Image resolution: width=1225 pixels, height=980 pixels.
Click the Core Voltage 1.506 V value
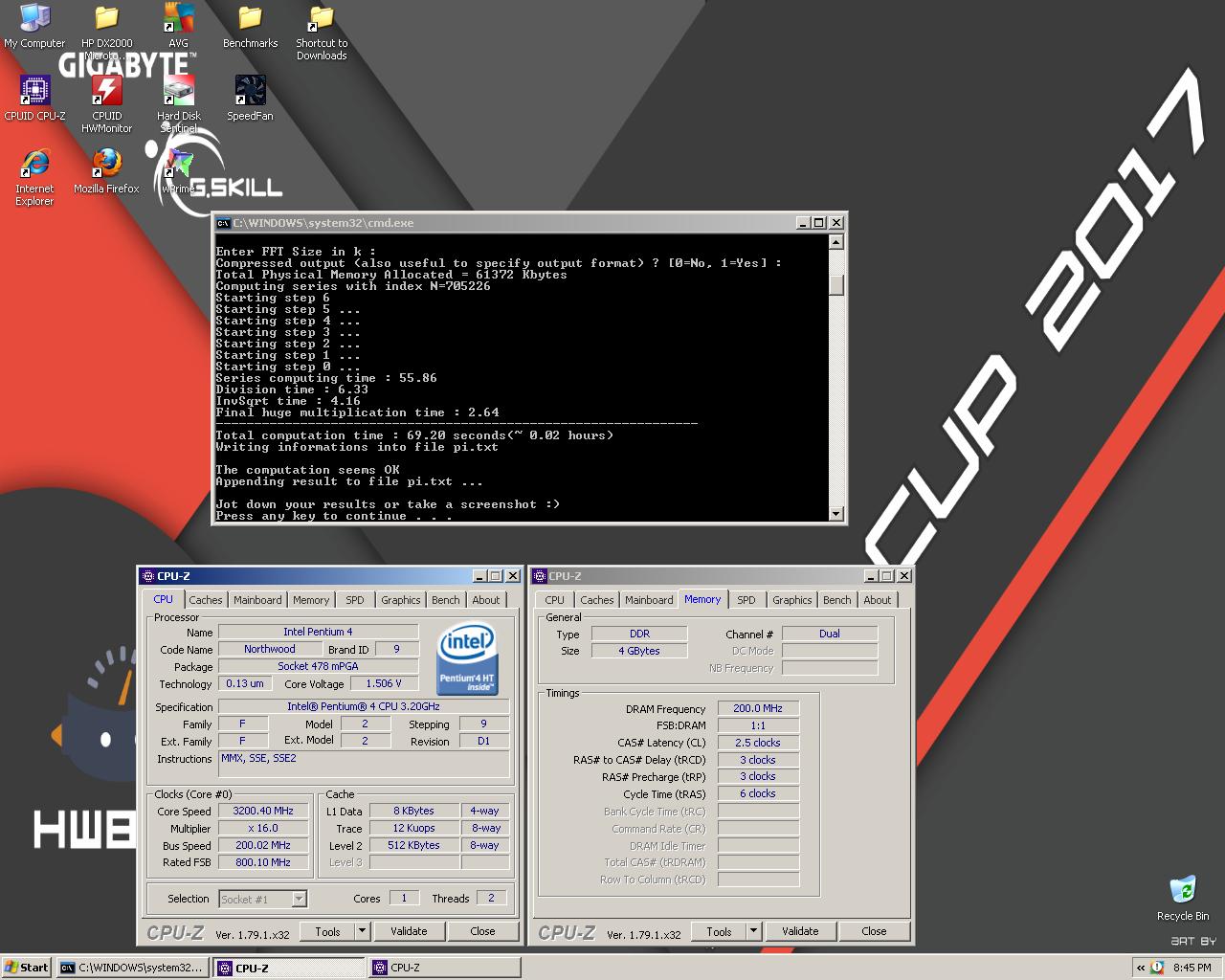coord(385,683)
